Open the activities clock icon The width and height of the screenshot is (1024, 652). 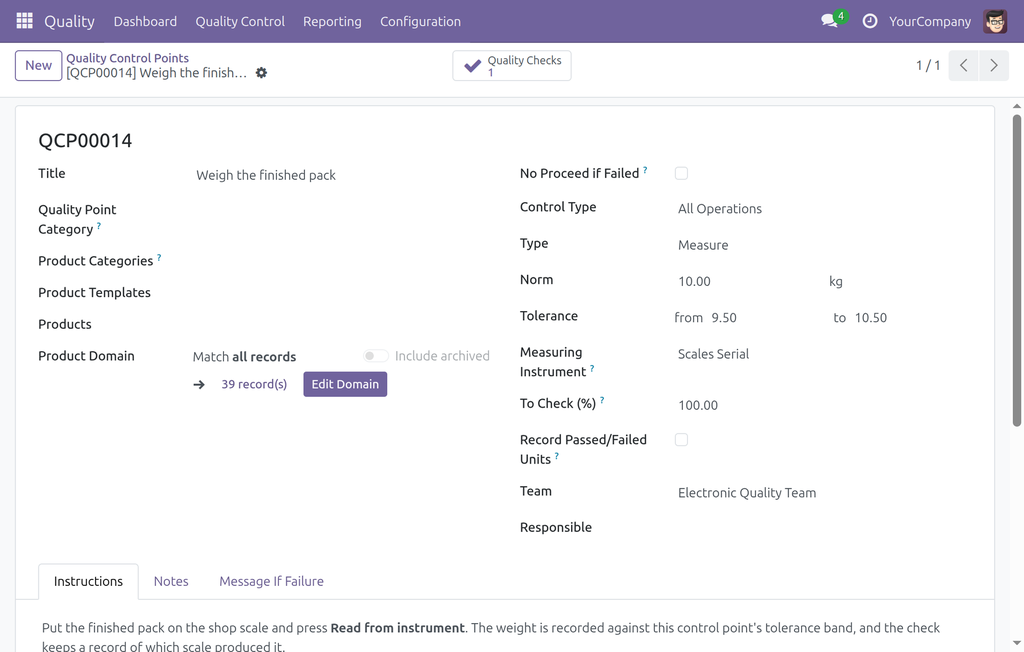tap(869, 21)
